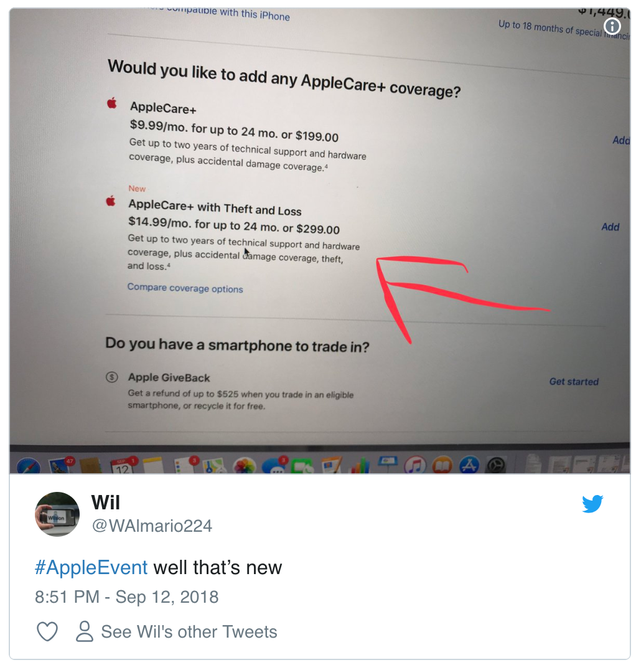Click the image info icon

pos(612,26)
